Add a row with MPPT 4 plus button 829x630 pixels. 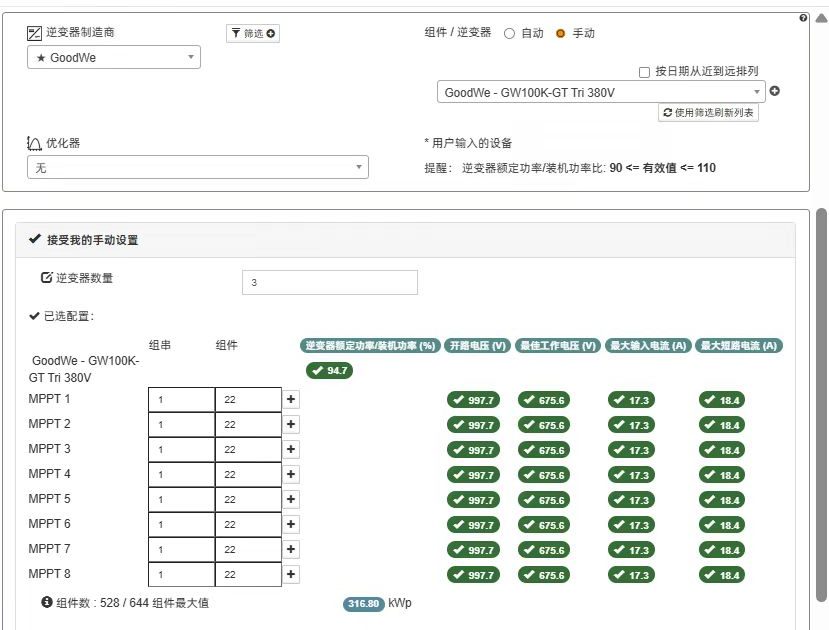(x=291, y=474)
